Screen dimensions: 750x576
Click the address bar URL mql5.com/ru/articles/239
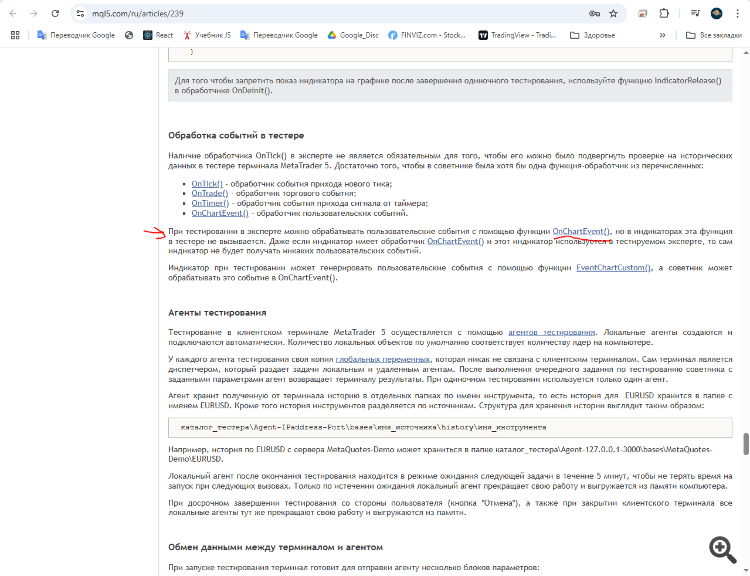pos(138,13)
